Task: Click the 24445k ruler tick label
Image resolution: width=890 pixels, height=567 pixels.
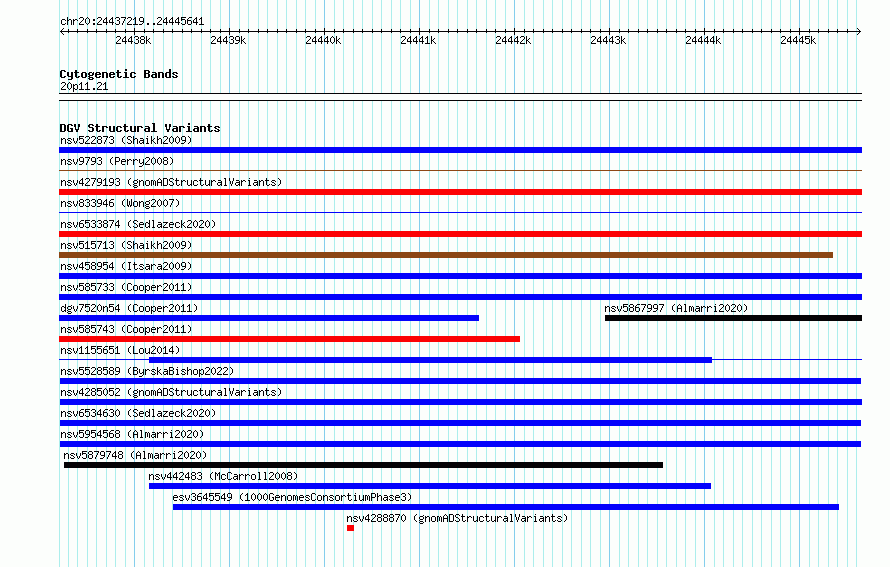Action: (798, 40)
